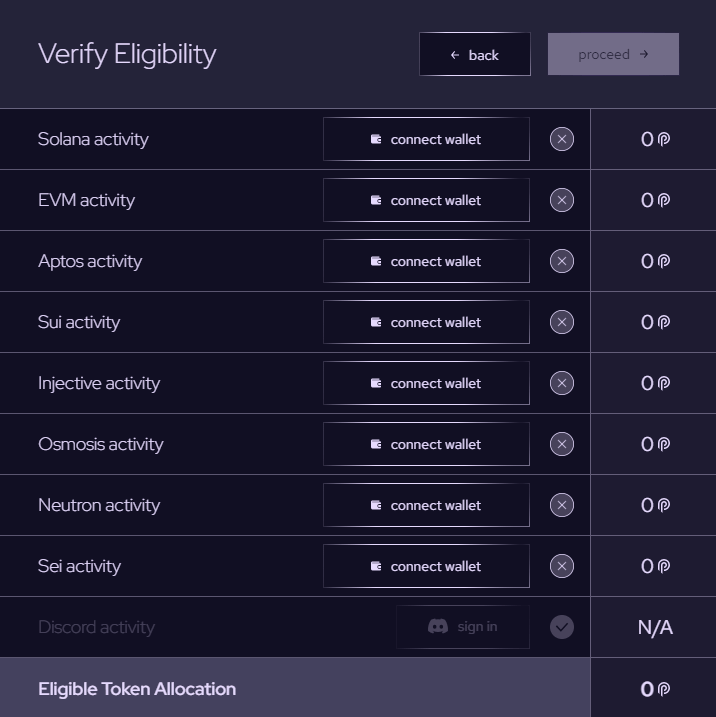This screenshot has height=717, width=716.
Task: Click the X status icon for Sui activity
Action: tap(562, 322)
